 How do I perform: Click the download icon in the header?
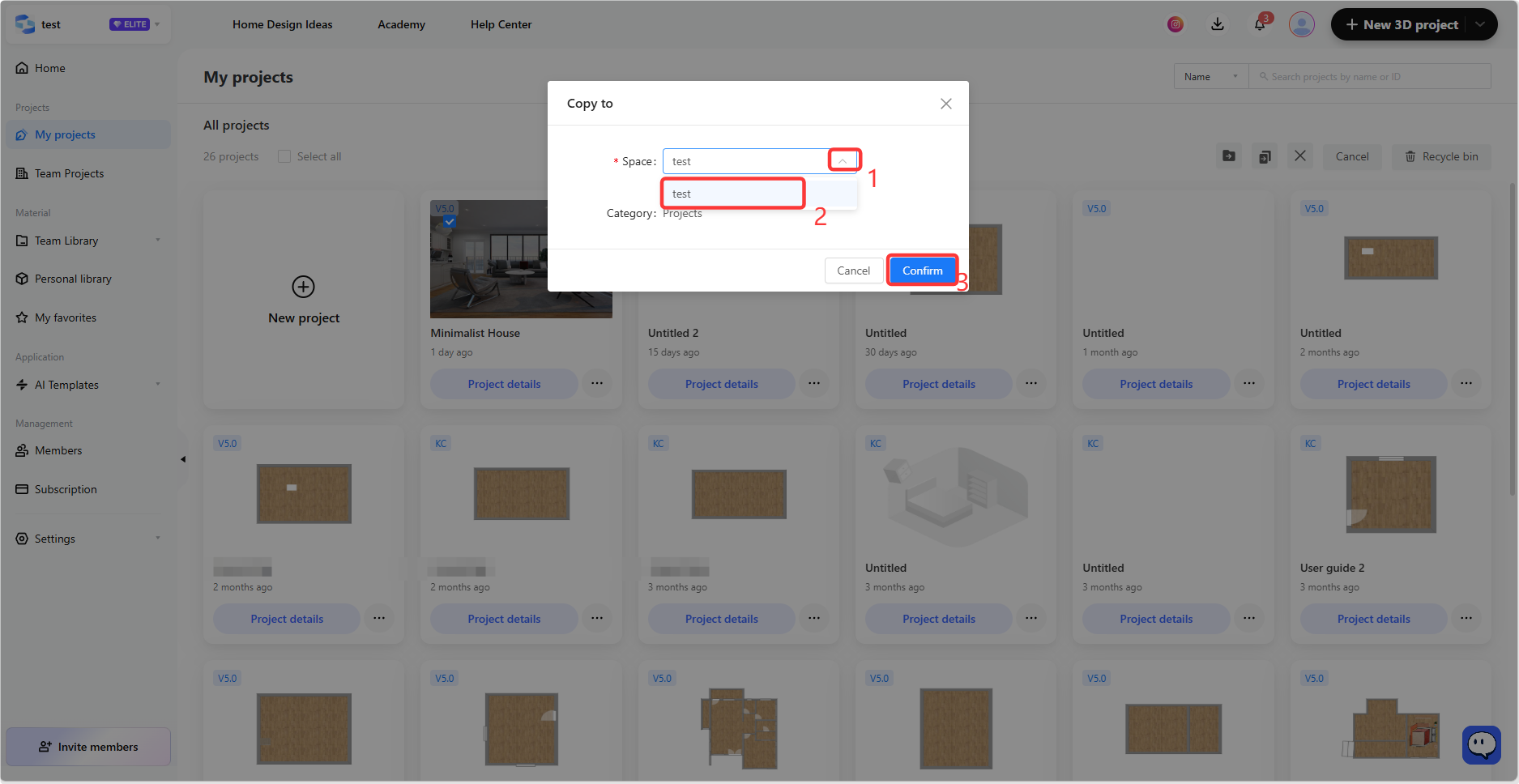[x=1217, y=24]
